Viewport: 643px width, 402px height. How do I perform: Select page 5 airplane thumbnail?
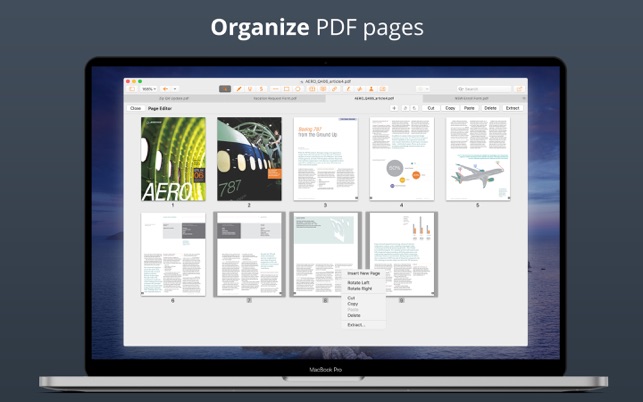coord(477,159)
